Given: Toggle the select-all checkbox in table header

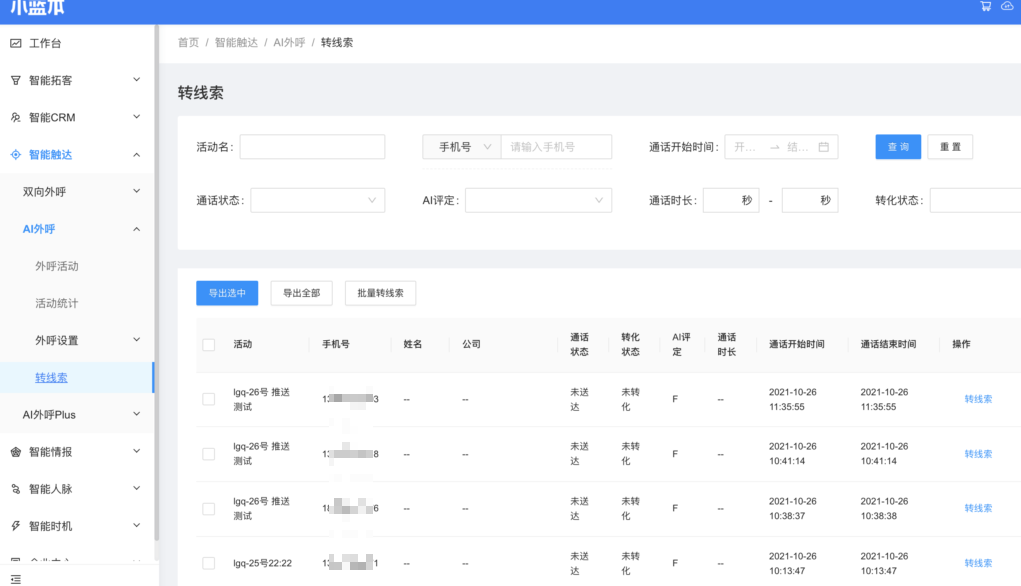Looking at the screenshot, I should tap(208, 345).
